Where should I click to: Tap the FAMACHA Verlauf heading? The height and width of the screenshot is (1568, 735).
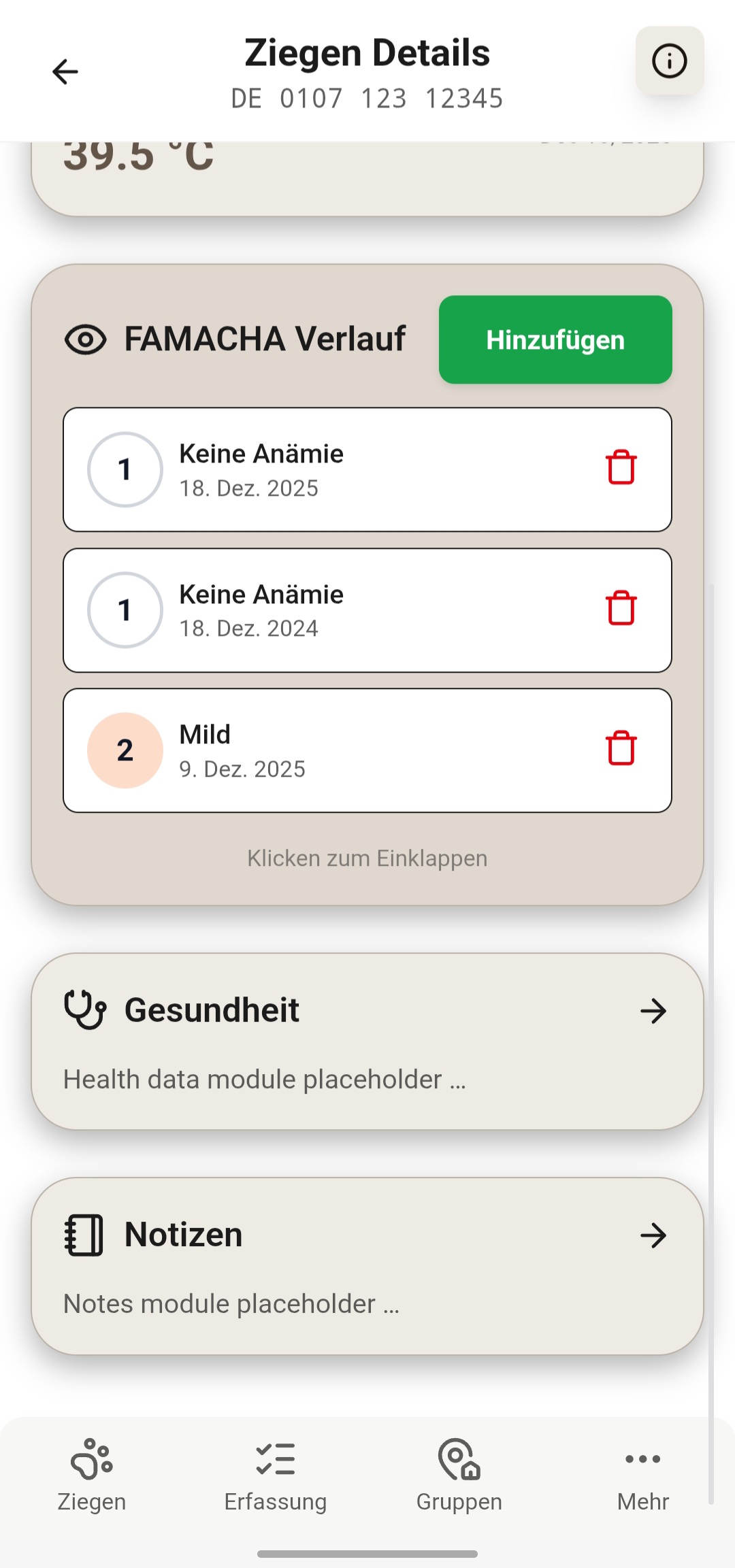click(x=265, y=339)
